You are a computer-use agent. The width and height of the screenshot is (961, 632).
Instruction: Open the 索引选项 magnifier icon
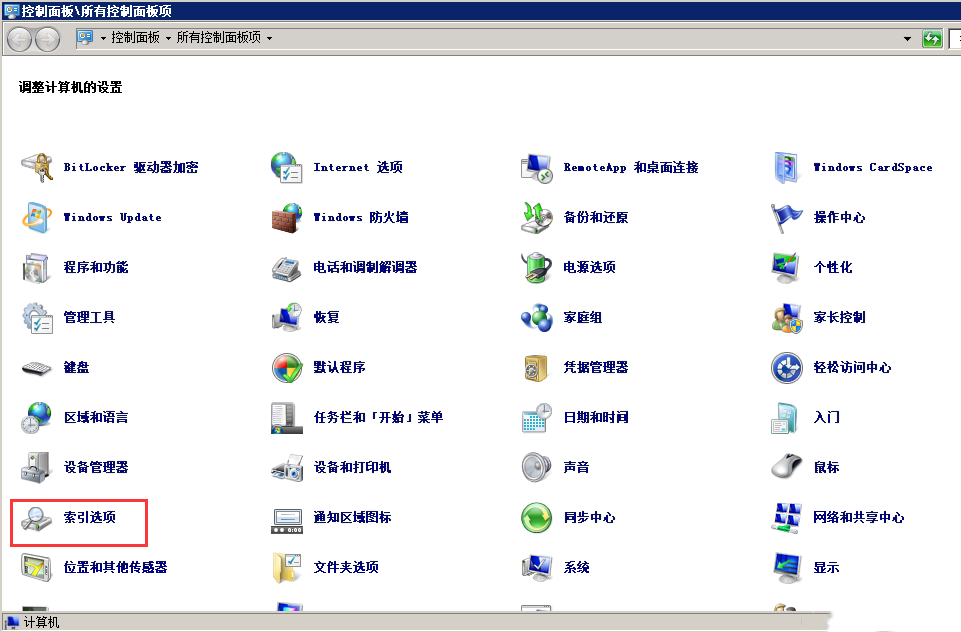tap(37, 518)
